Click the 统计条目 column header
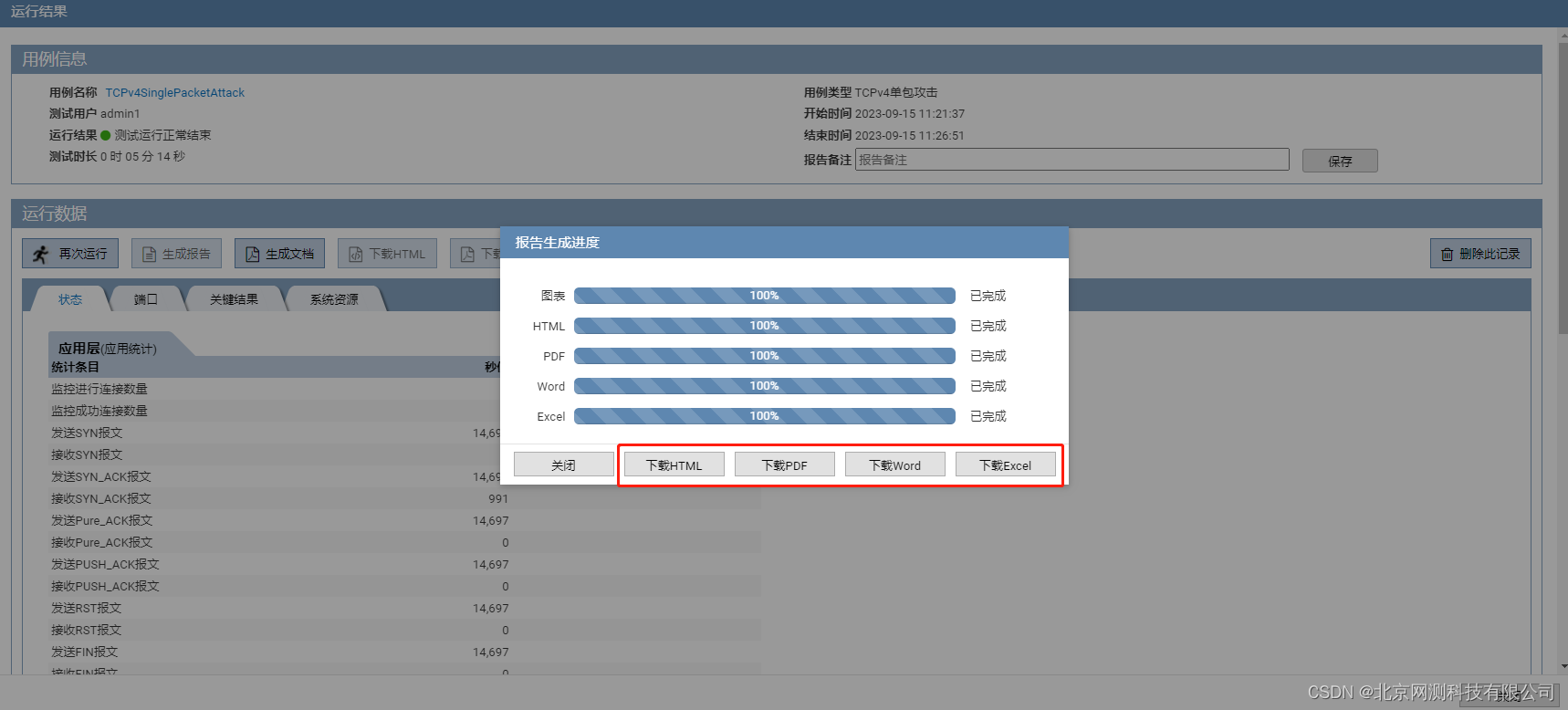The image size is (1568, 710). click(x=75, y=367)
